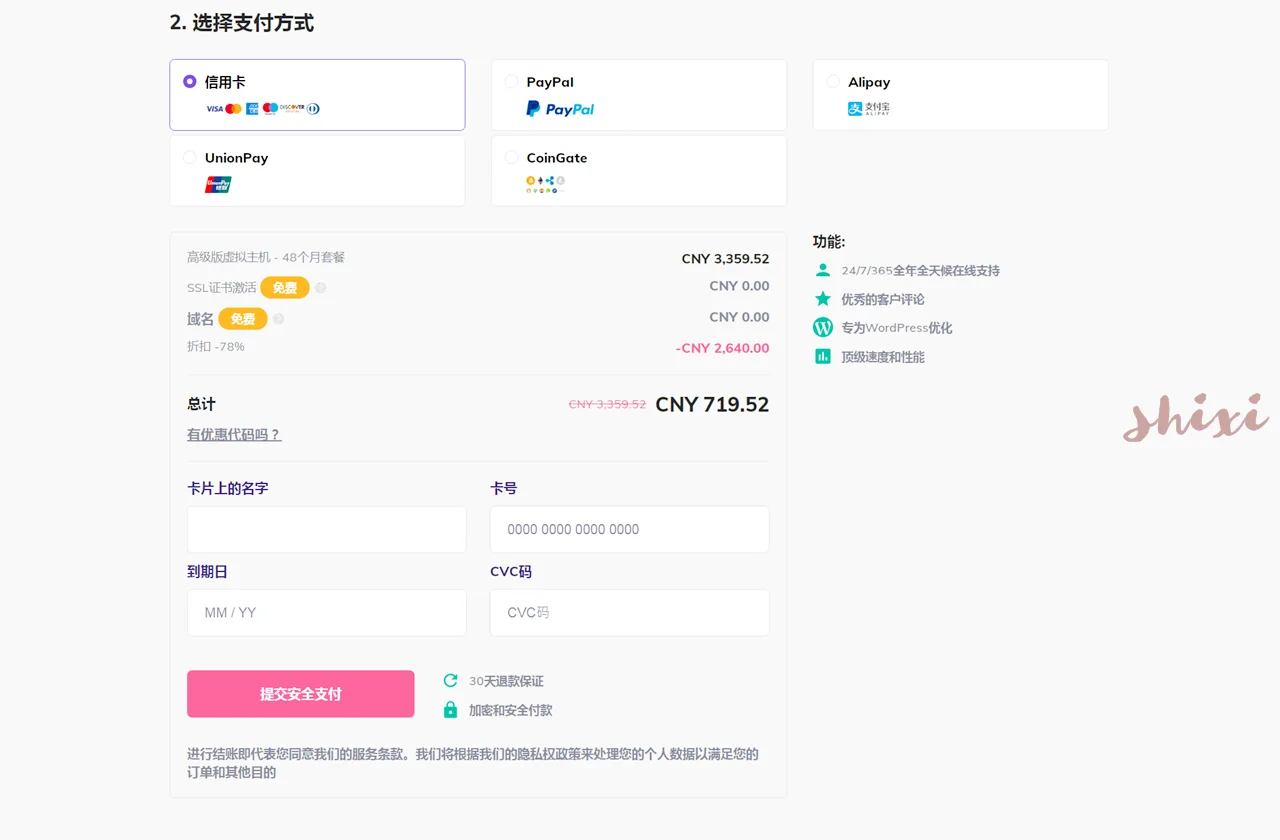Click the PayPal logo
The width and height of the screenshot is (1280, 840).
[x=560, y=109]
